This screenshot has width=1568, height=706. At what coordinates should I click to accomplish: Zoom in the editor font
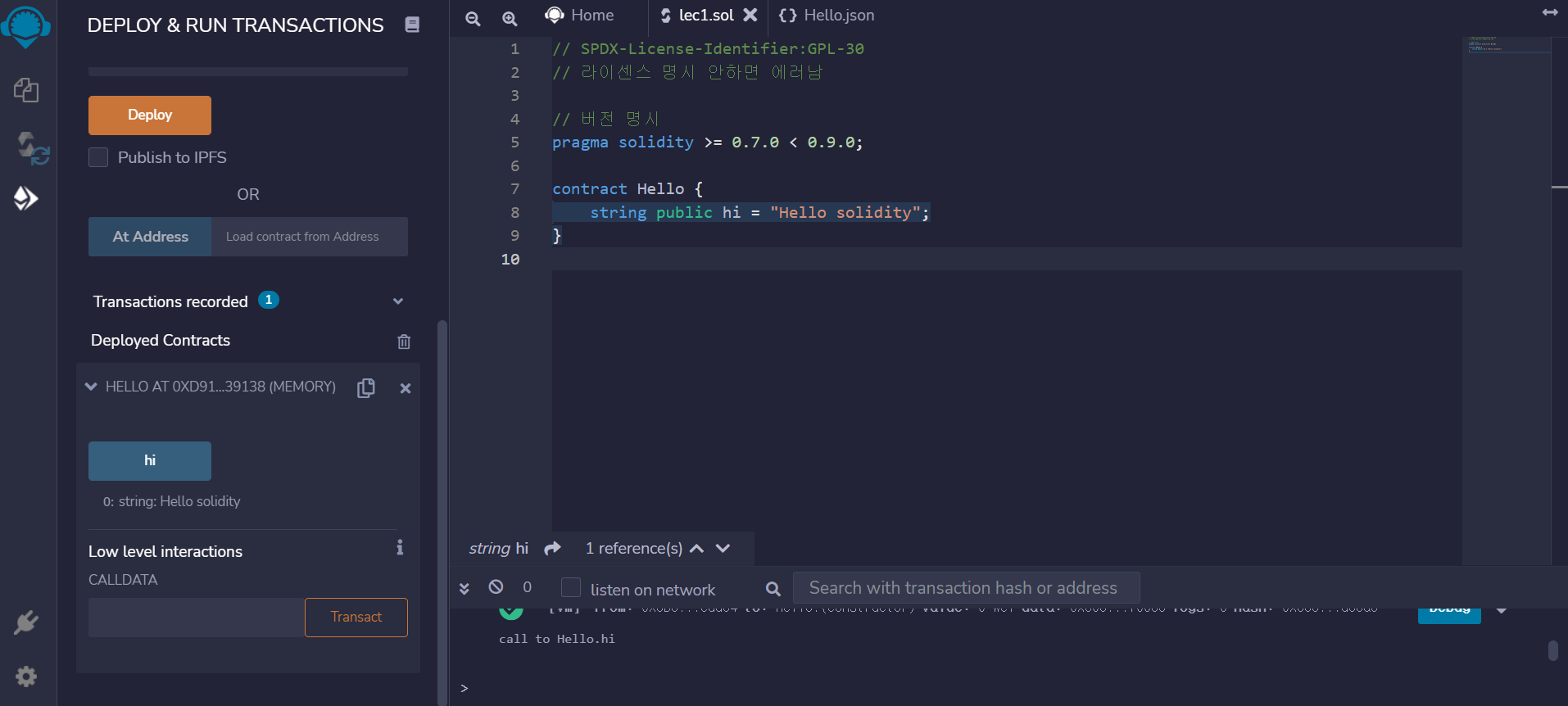click(510, 18)
